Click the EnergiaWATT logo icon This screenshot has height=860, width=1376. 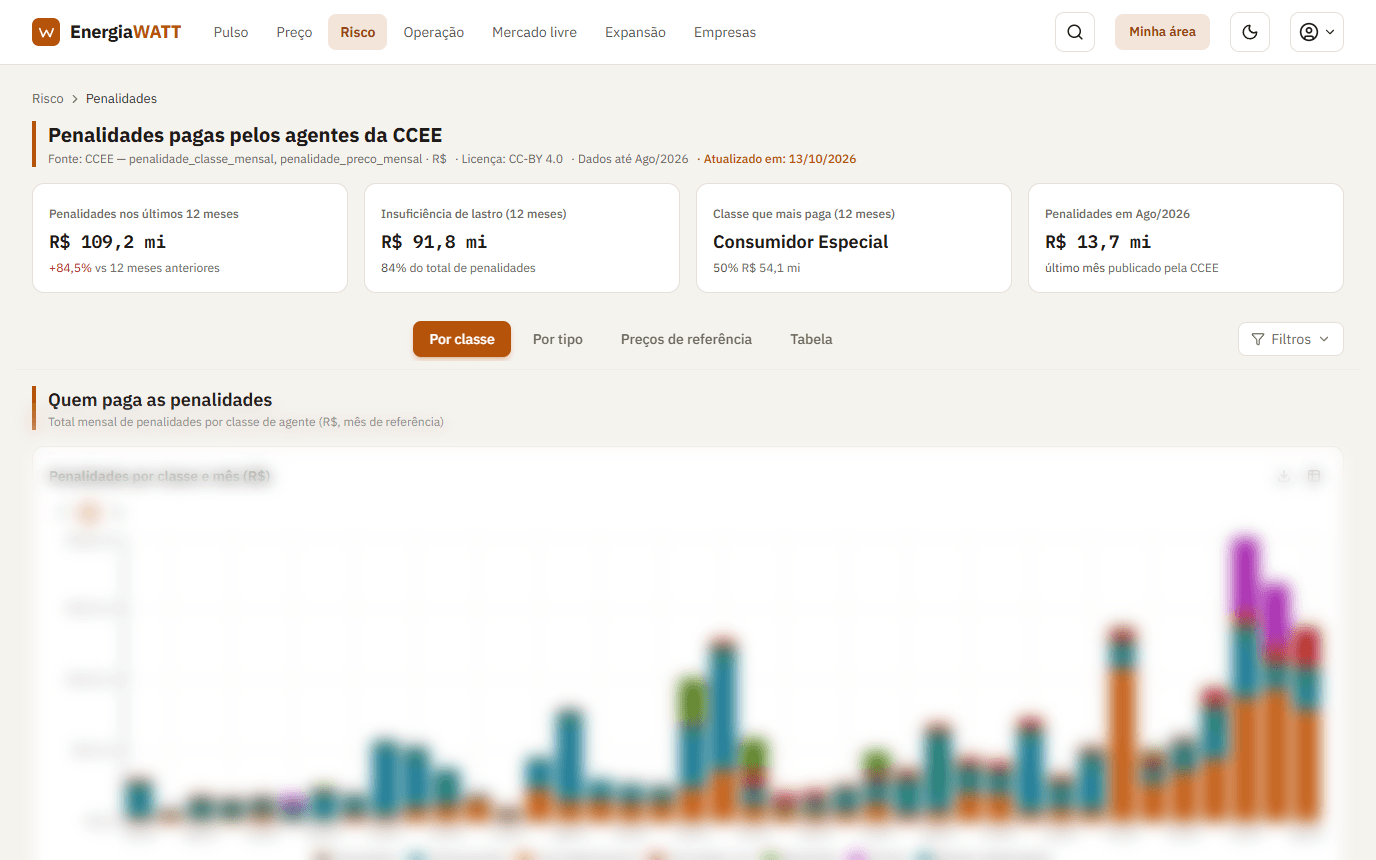(46, 32)
